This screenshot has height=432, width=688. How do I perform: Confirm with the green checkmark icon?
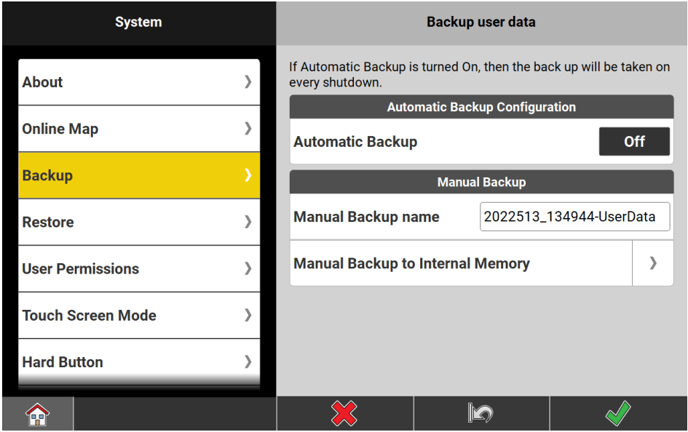(x=617, y=414)
